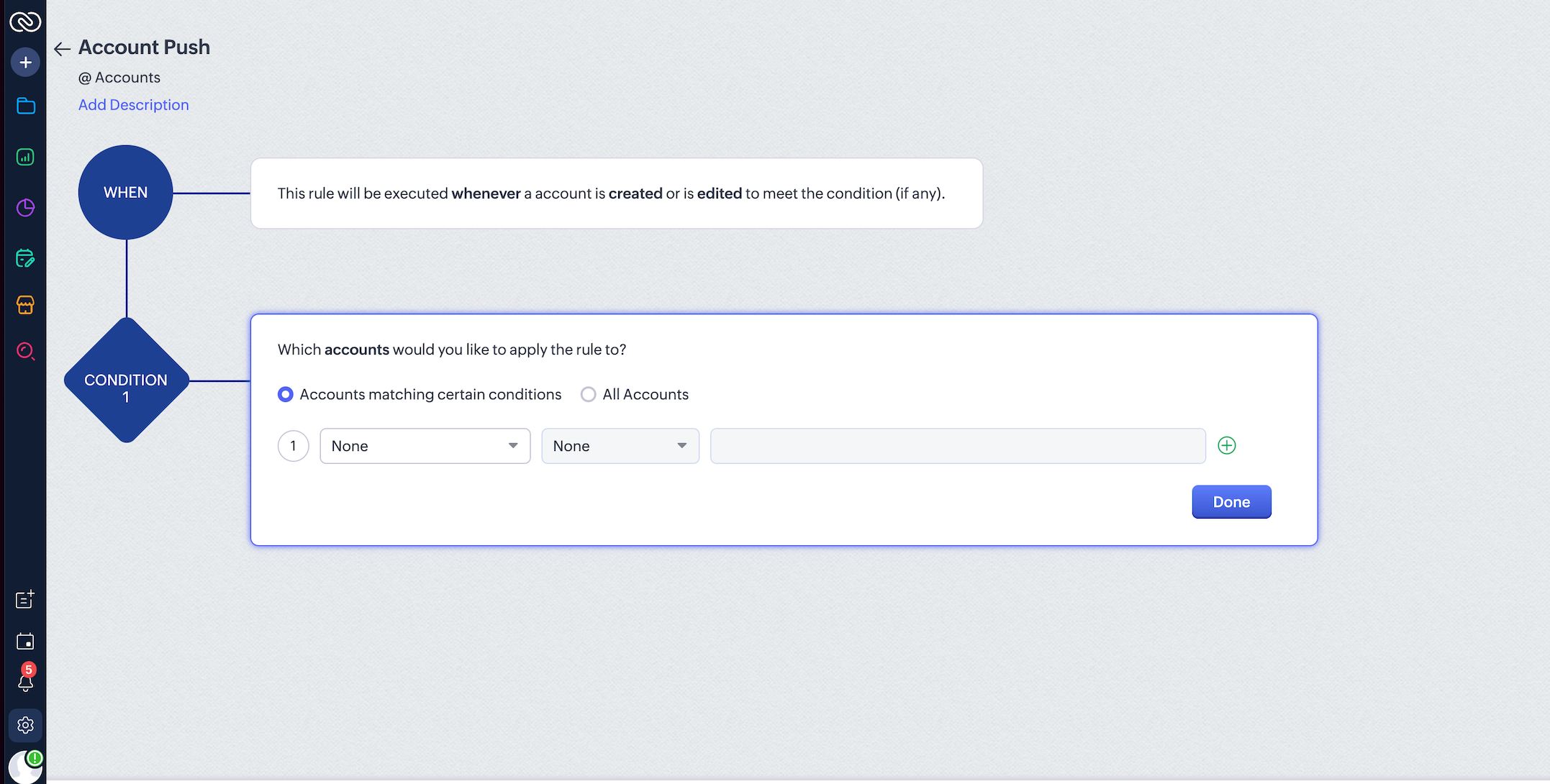The image size is (1550, 784).
Task: Expand the second None operator dropdown
Action: pyautogui.click(x=620, y=446)
